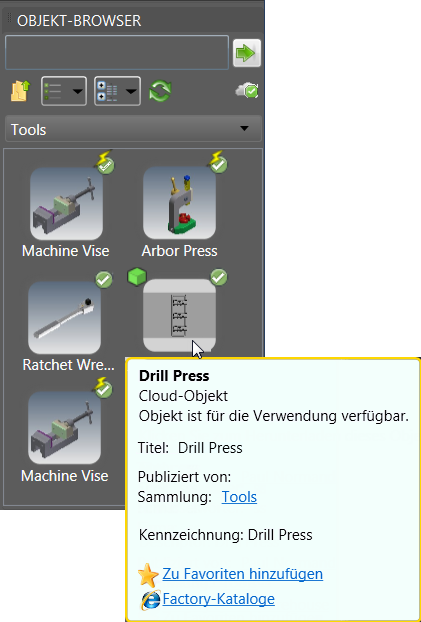Open the list view style dropdown
The height and width of the screenshot is (622, 421).
point(64,91)
